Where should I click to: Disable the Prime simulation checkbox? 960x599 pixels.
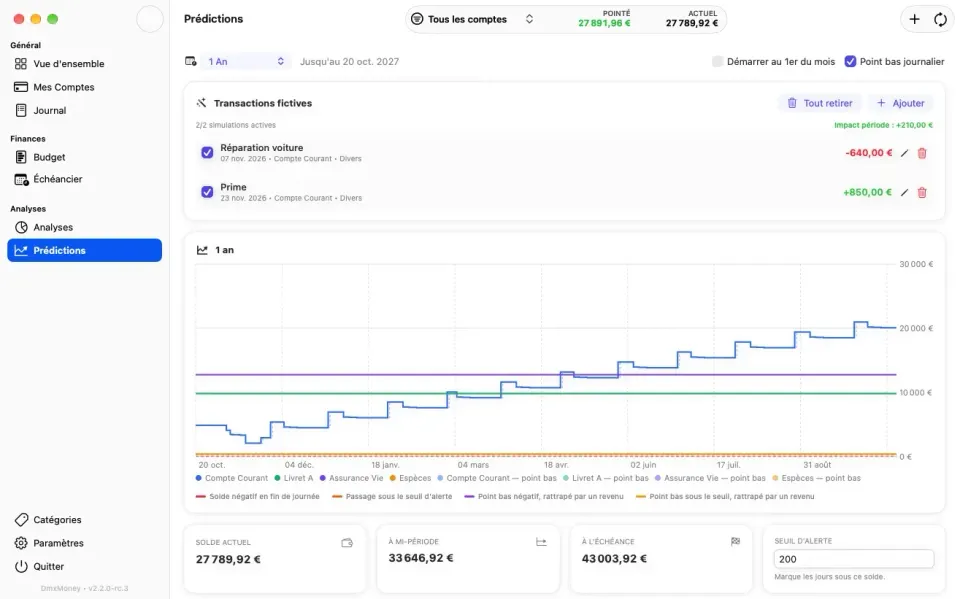(x=208, y=192)
